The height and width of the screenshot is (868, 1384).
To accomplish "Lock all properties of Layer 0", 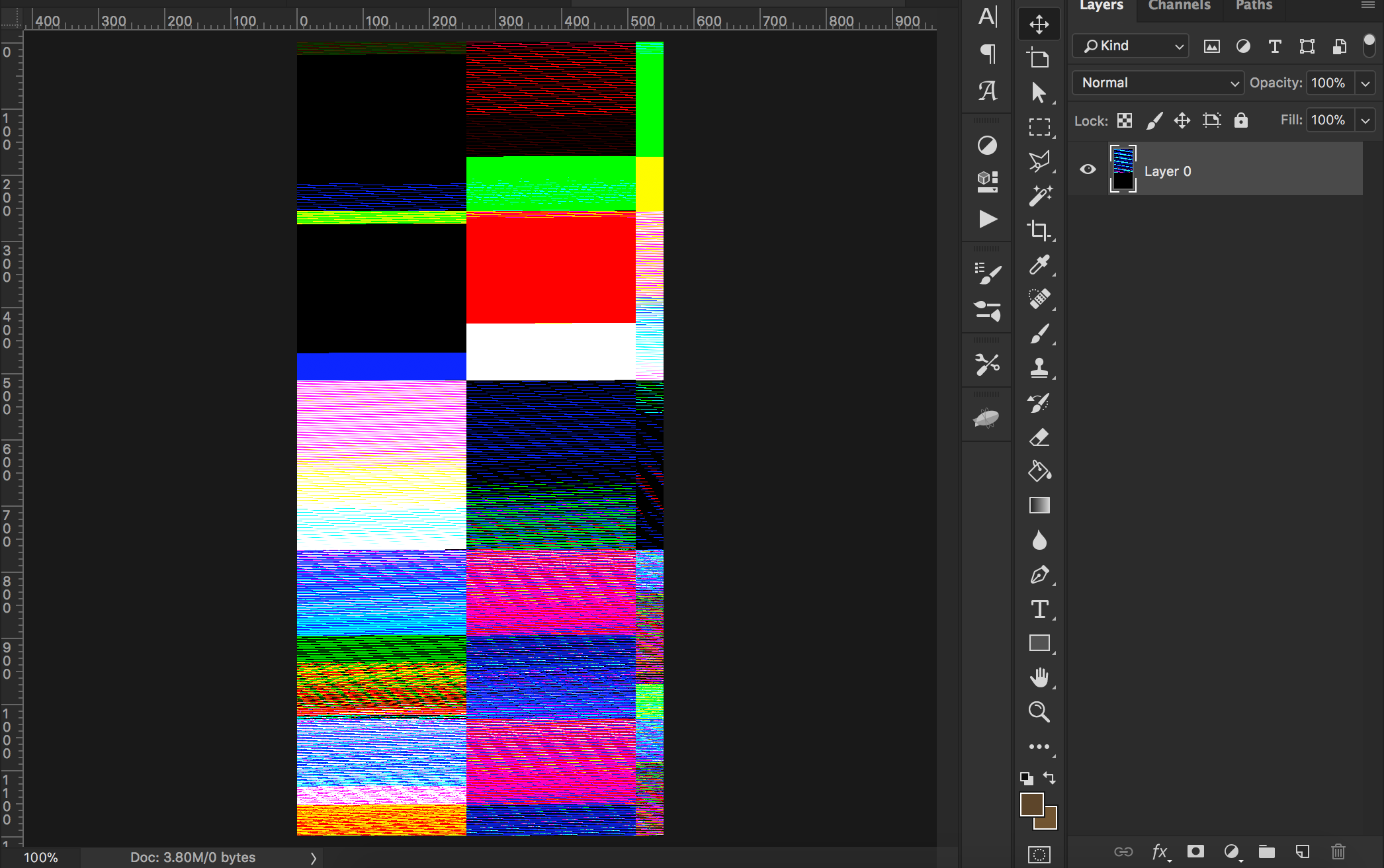I will [x=1241, y=120].
